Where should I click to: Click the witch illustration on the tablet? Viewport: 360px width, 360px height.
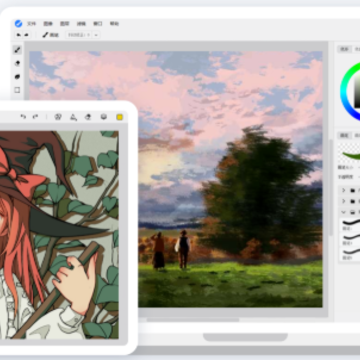tap(59, 235)
